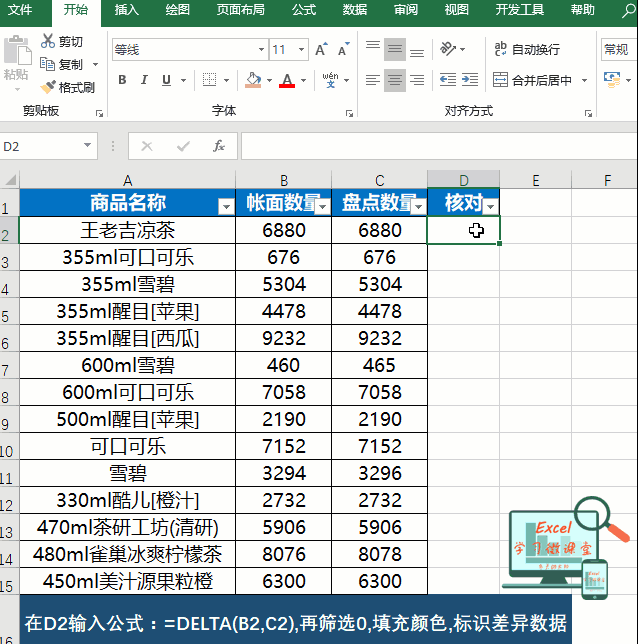Screen dimensions: 638x644
Task: Click the Insert Function fx icon
Action: coord(219,146)
